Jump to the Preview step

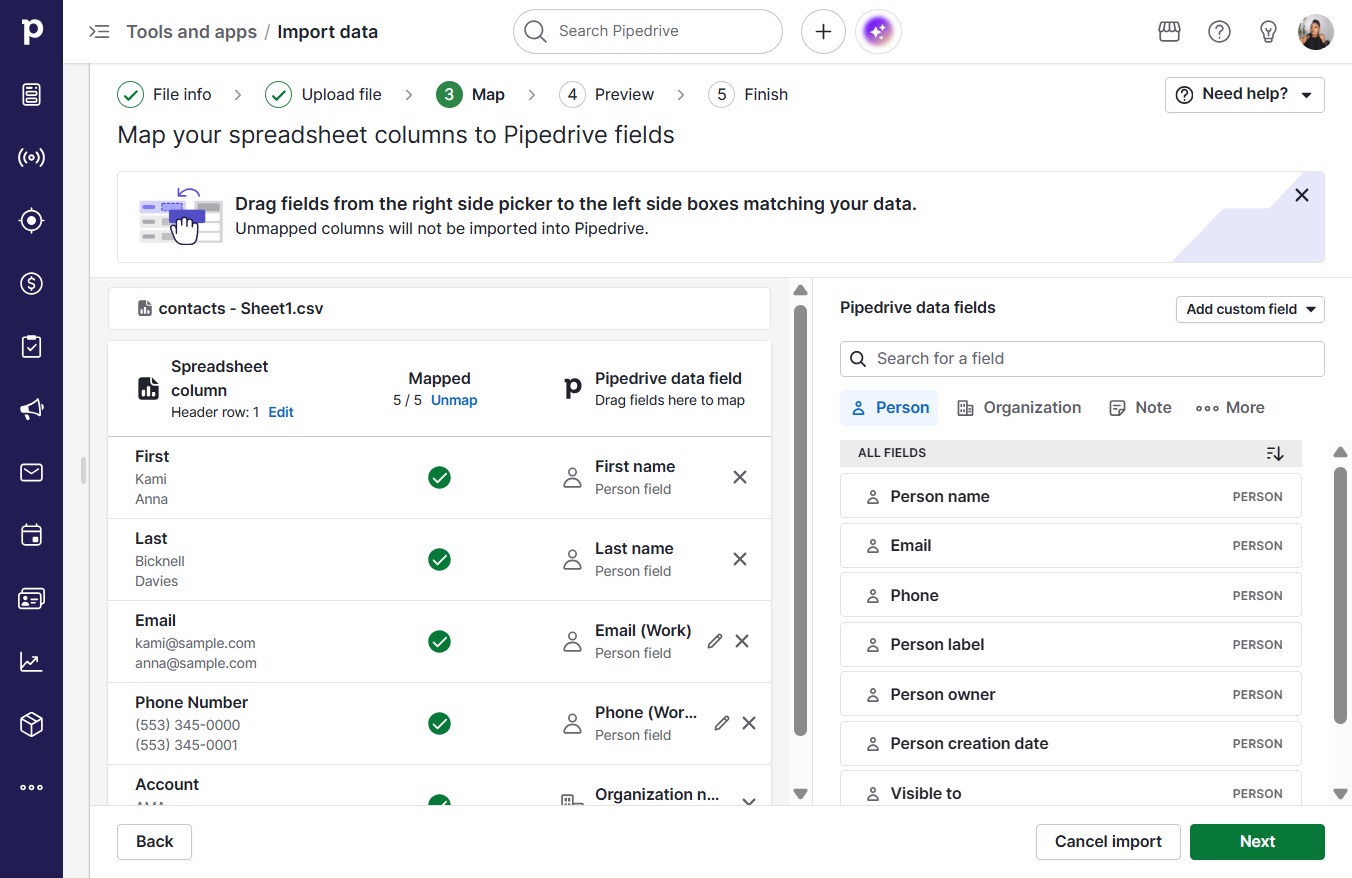pyautogui.click(x=606, y=95)
